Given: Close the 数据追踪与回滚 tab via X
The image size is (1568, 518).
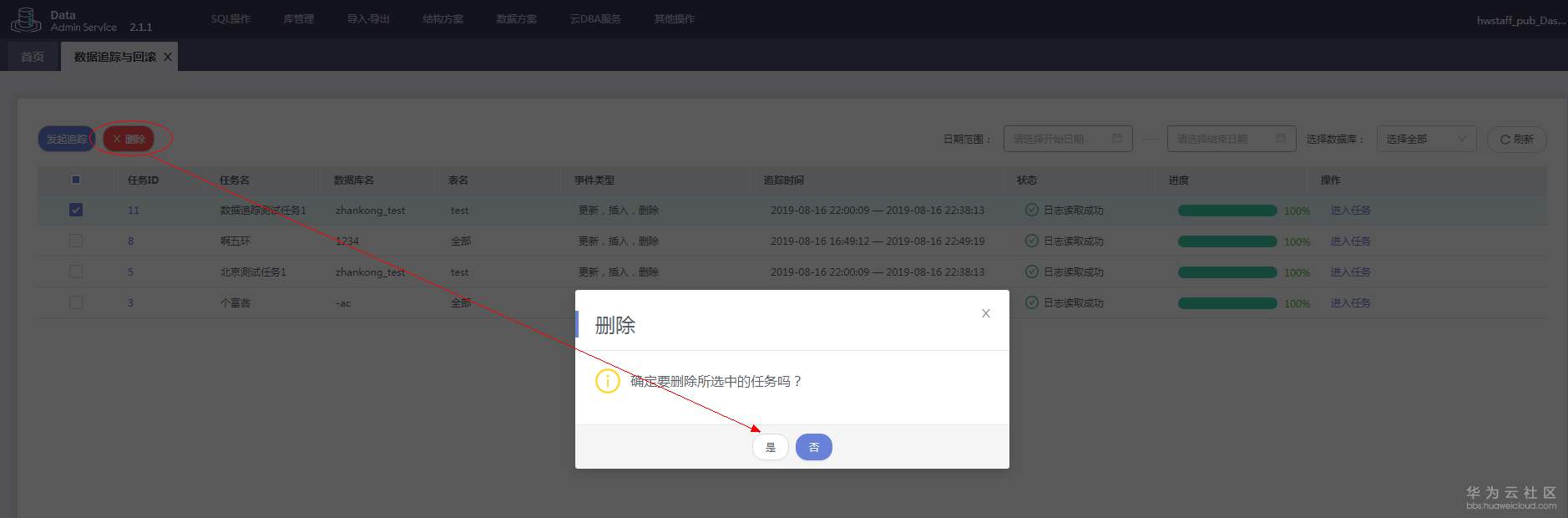Looking at the screenshot, I should (x=168, y=57).
